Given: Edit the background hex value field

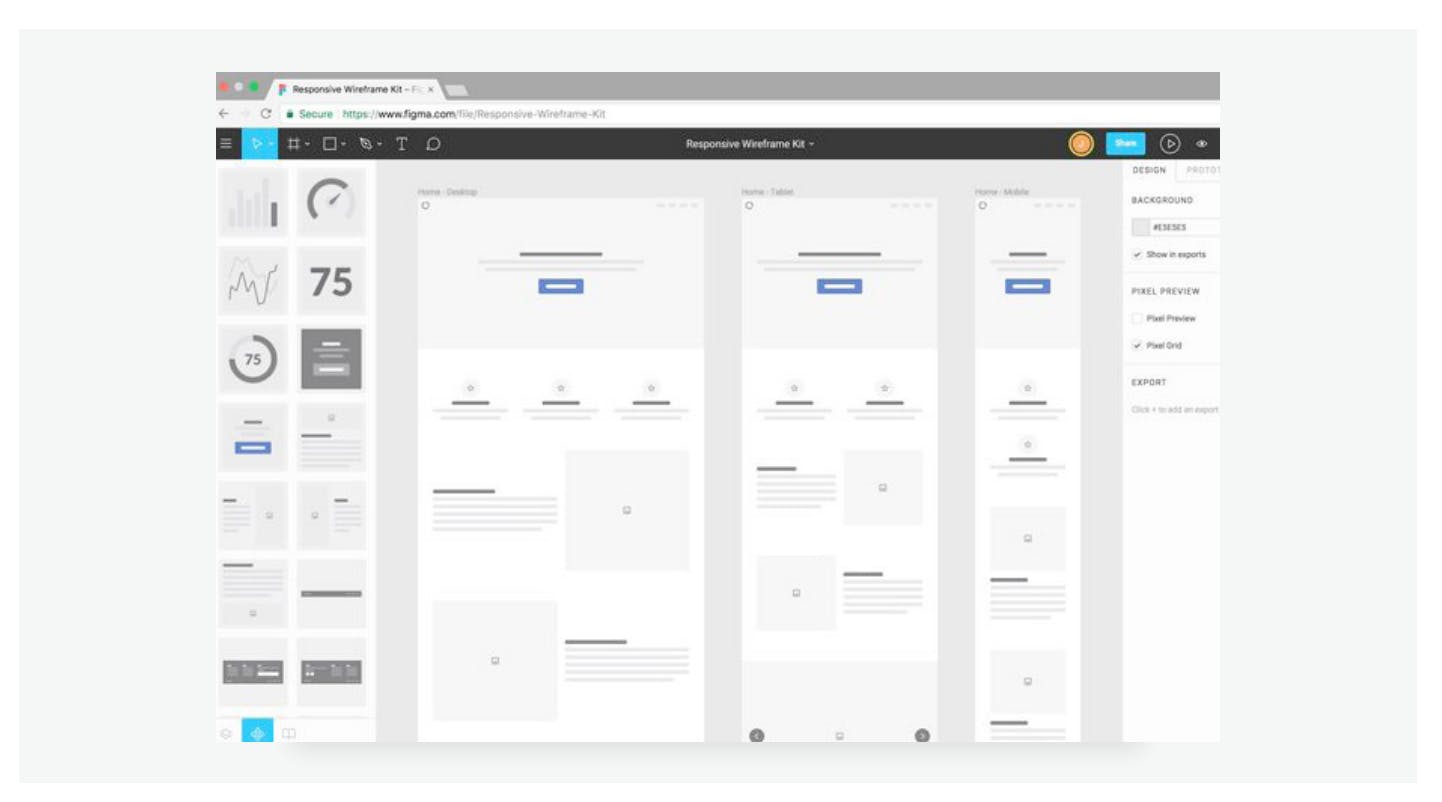Looking at the screenshot, I should (x=1184, y=227).
